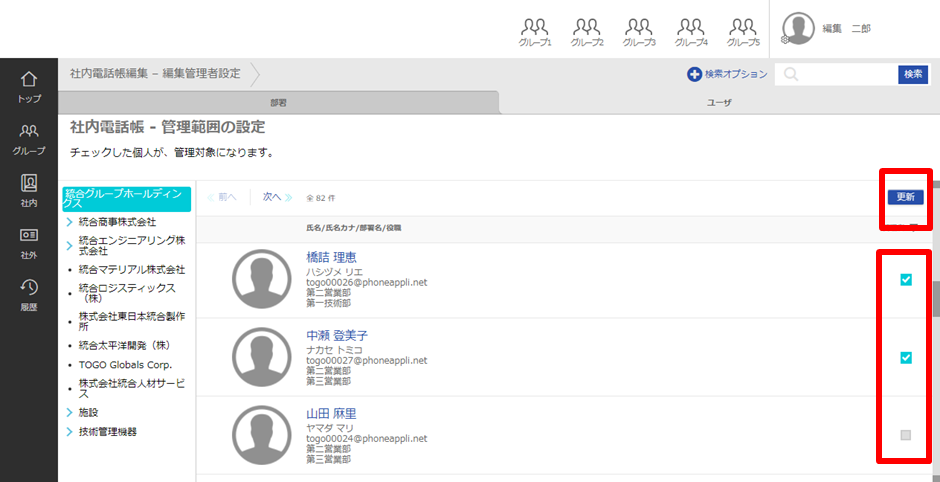Select the グループ5 icon in top bar
Screen dimensions: 940x482
coord(743,32)
